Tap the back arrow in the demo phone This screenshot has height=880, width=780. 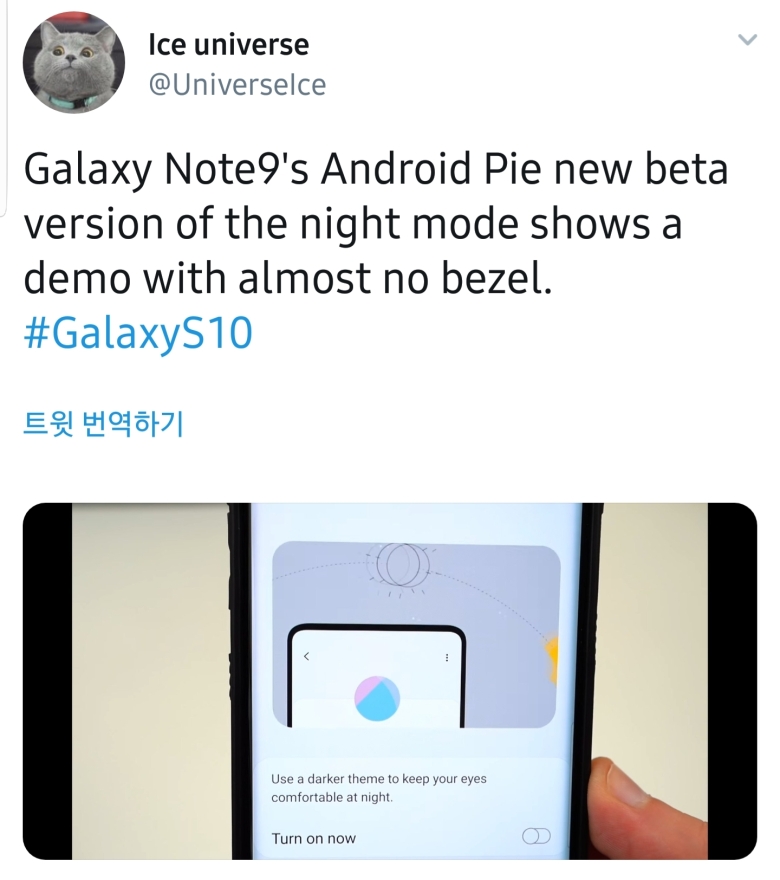pos(306,656)
